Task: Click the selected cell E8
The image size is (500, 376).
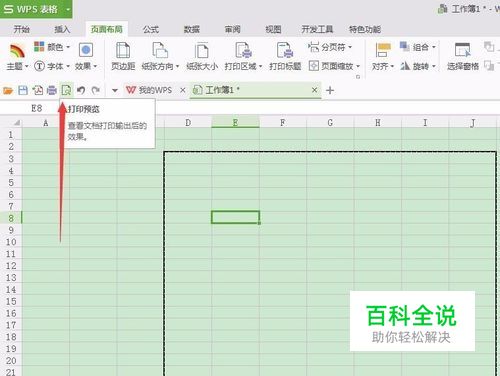Action: pyautogui.click(x=235, y=217)
